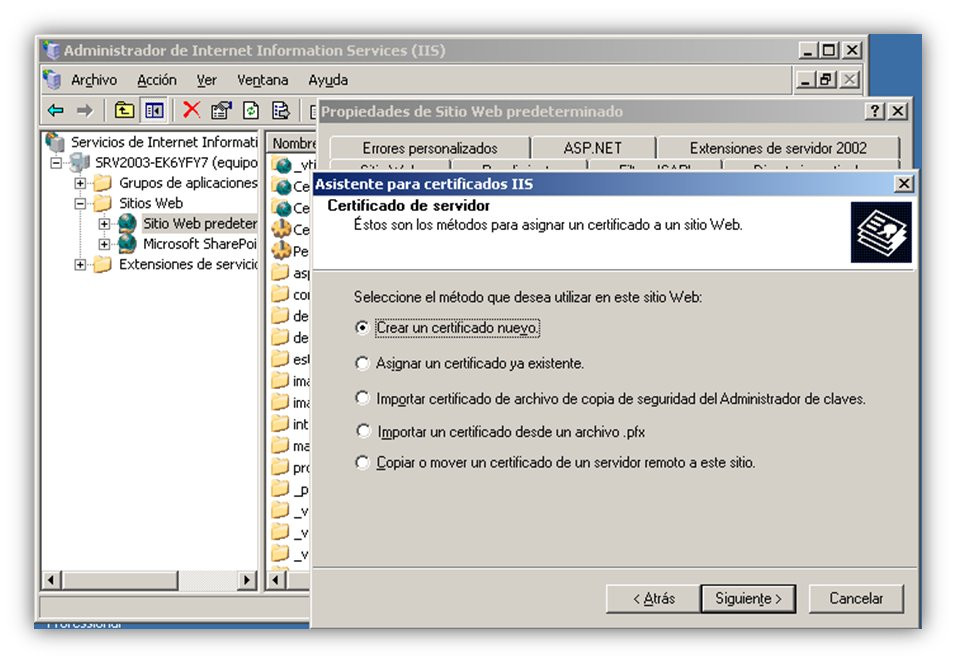The width and height of the screenshot is (956, 663).
Task: Toggle the Show/Hide console tree icon
Action: 154,110
